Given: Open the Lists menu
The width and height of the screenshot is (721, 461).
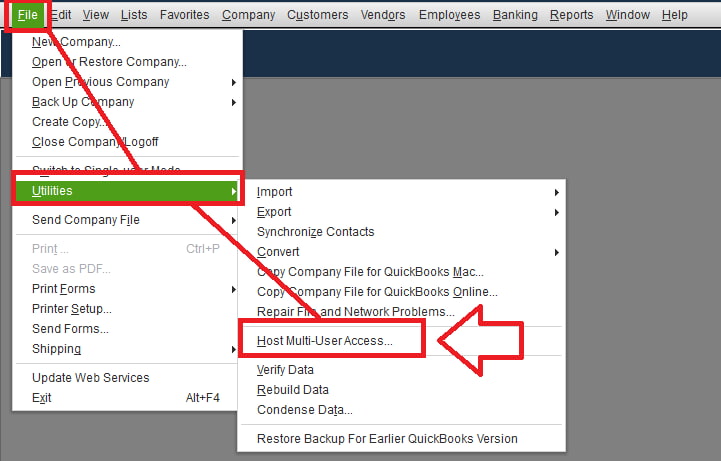Looking at the screenshot, I should pos(134,15).
